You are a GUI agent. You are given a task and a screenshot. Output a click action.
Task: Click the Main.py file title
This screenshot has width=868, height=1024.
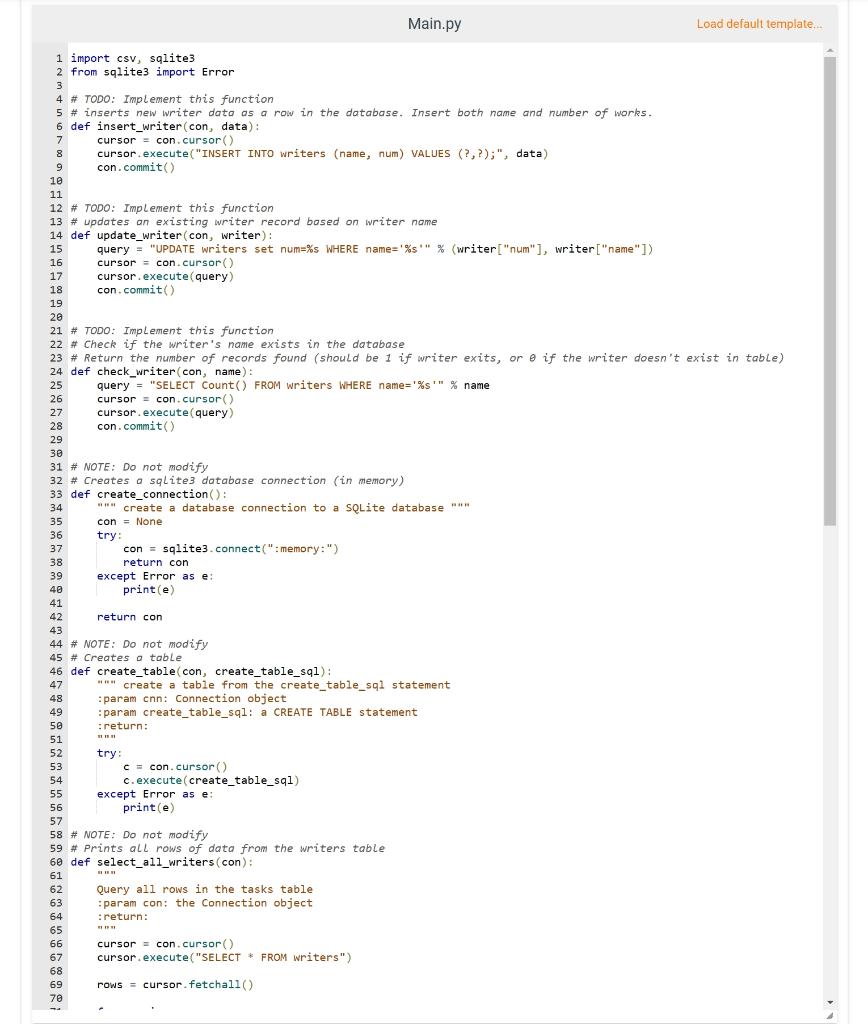pyautogui.click(x=432, y=22)
